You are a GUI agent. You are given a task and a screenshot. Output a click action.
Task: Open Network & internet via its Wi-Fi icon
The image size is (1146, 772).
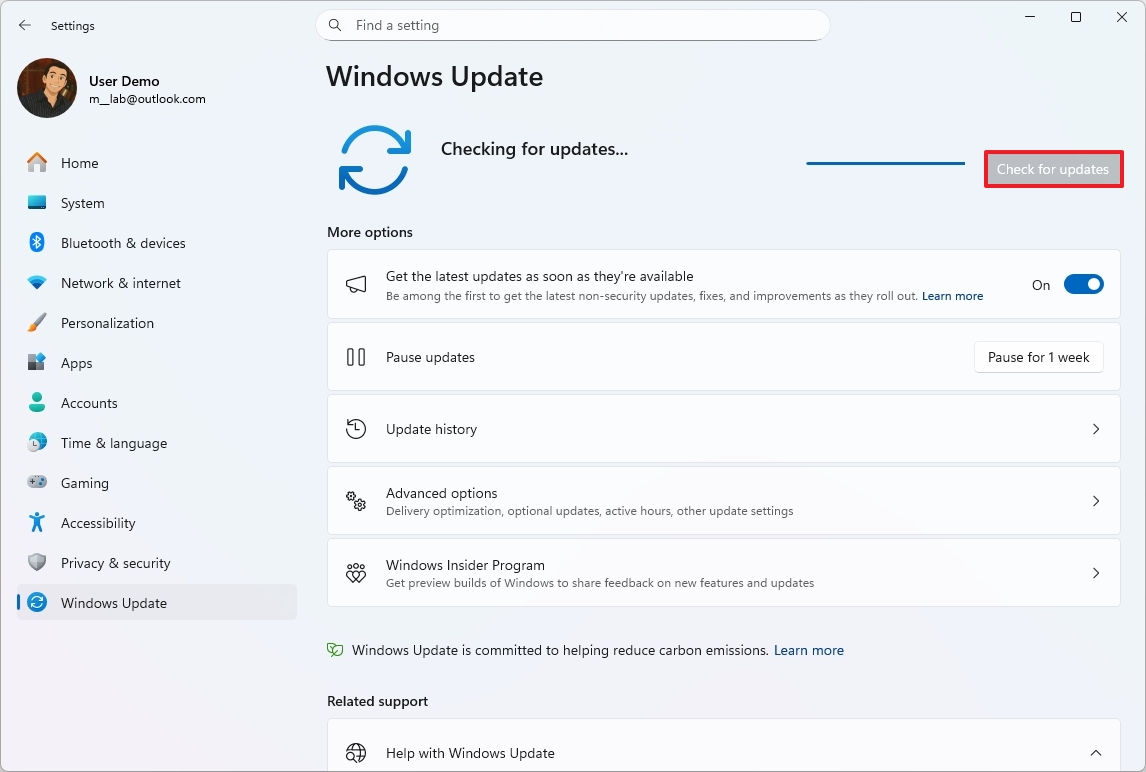[x=37, y=283]
